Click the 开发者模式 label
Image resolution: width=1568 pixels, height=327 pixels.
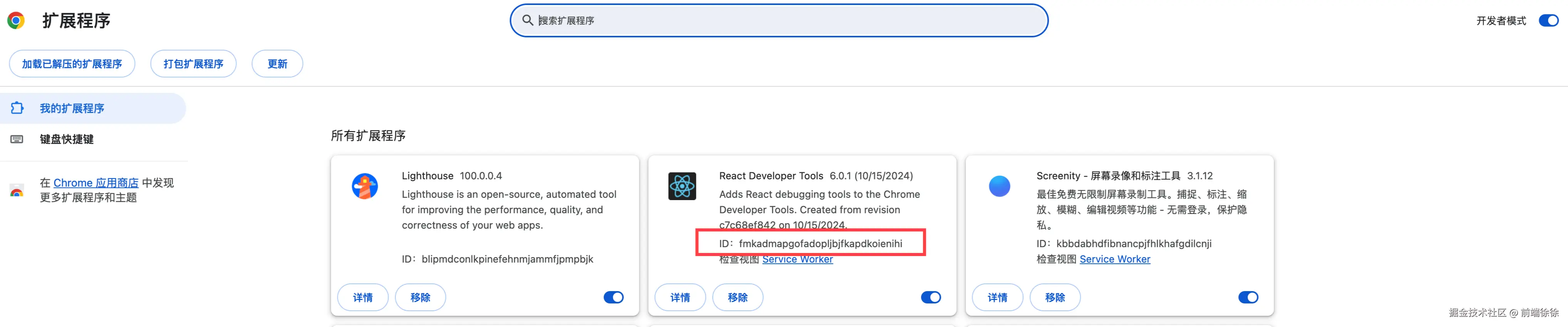[1501, 21]
